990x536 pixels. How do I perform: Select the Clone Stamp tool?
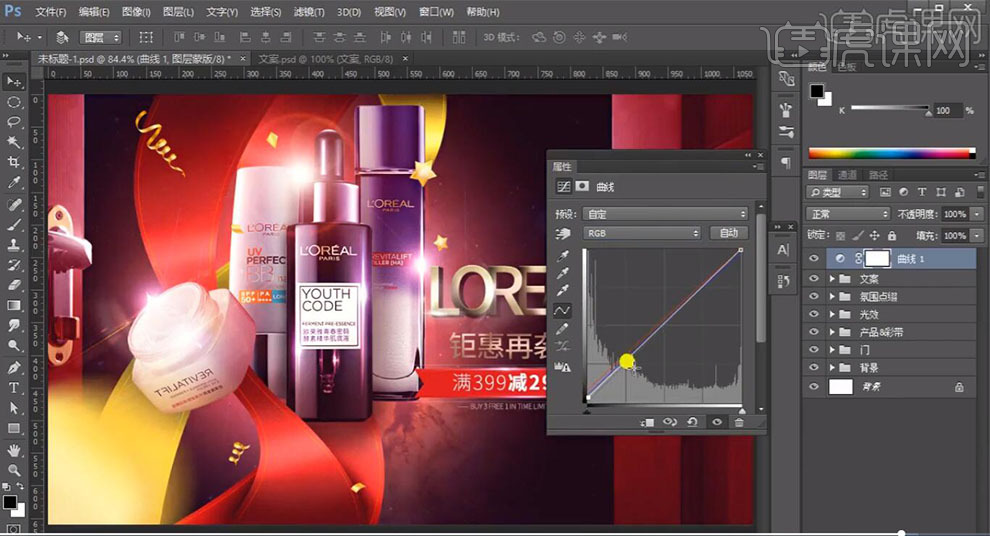tap(13, 245)
